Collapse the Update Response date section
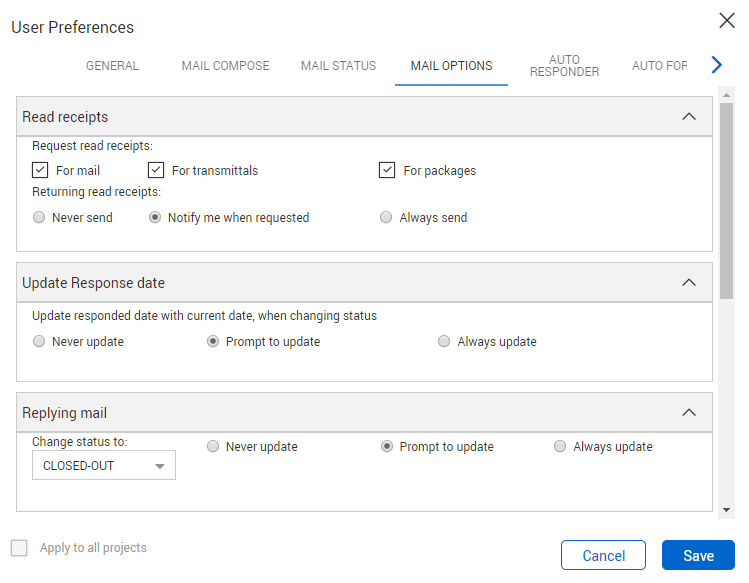This screenshot has width=749, height=583. click(x=688, y=283)
